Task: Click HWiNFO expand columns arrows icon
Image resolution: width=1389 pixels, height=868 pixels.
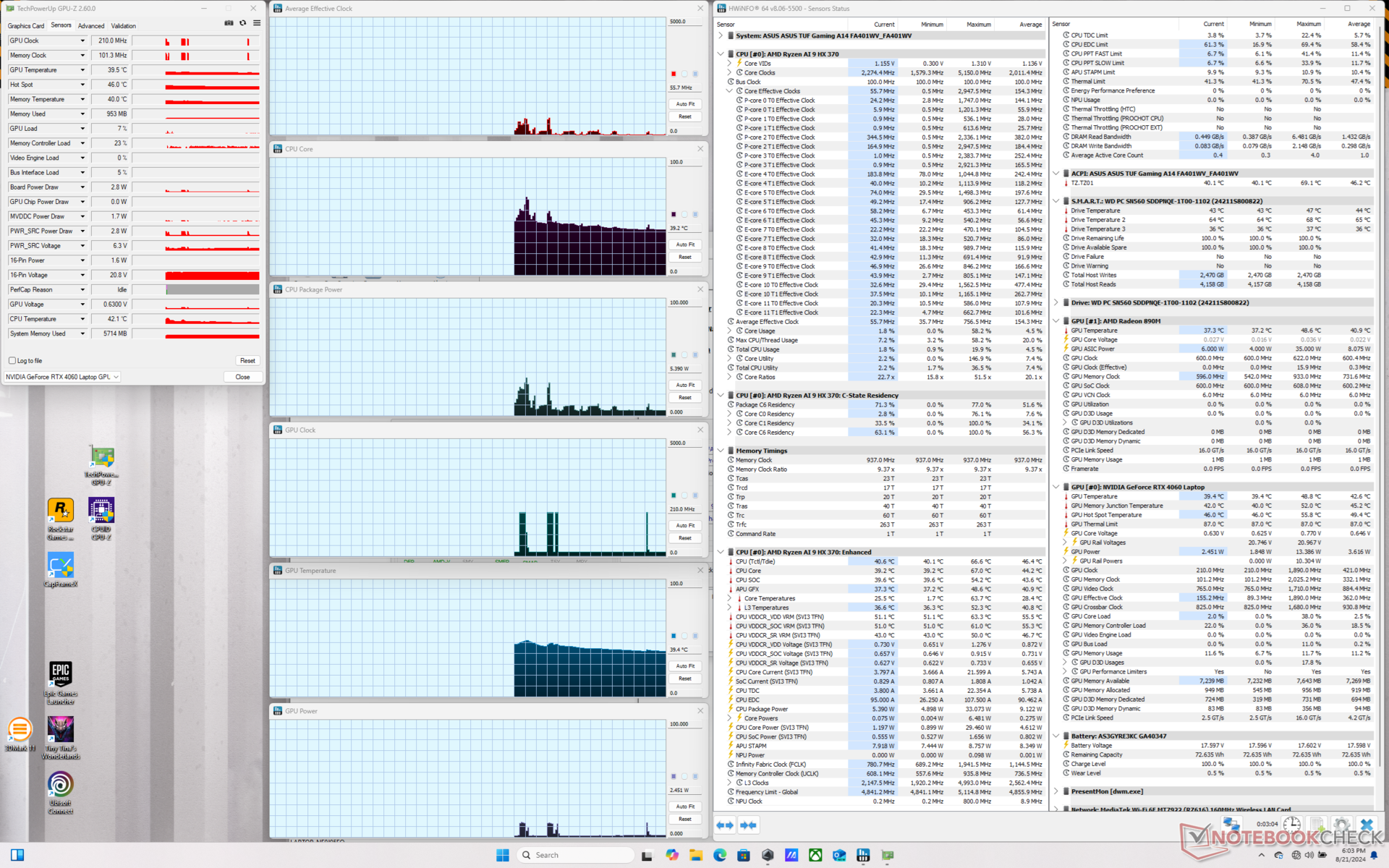Action: click(725, 825)
